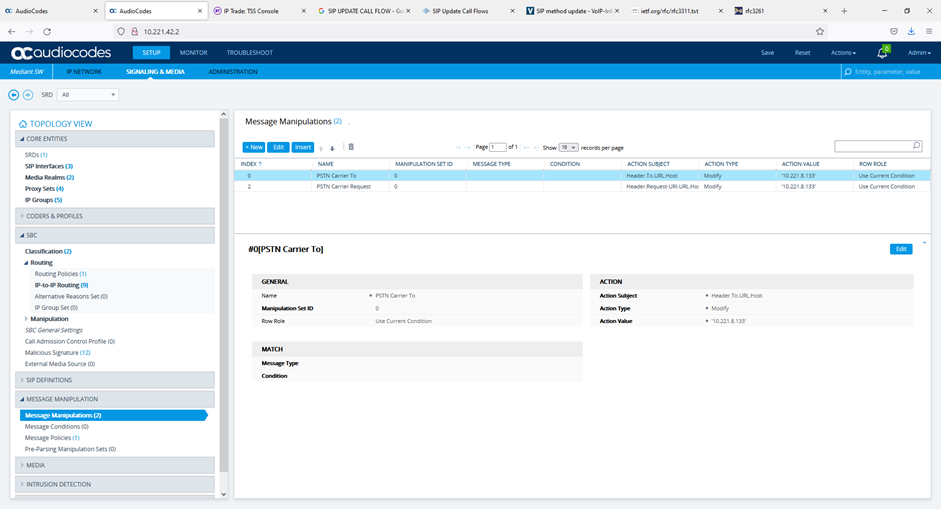Open SIP Interfaces (3) in tree
941x509 pixels.
click(x=49, y=166)
